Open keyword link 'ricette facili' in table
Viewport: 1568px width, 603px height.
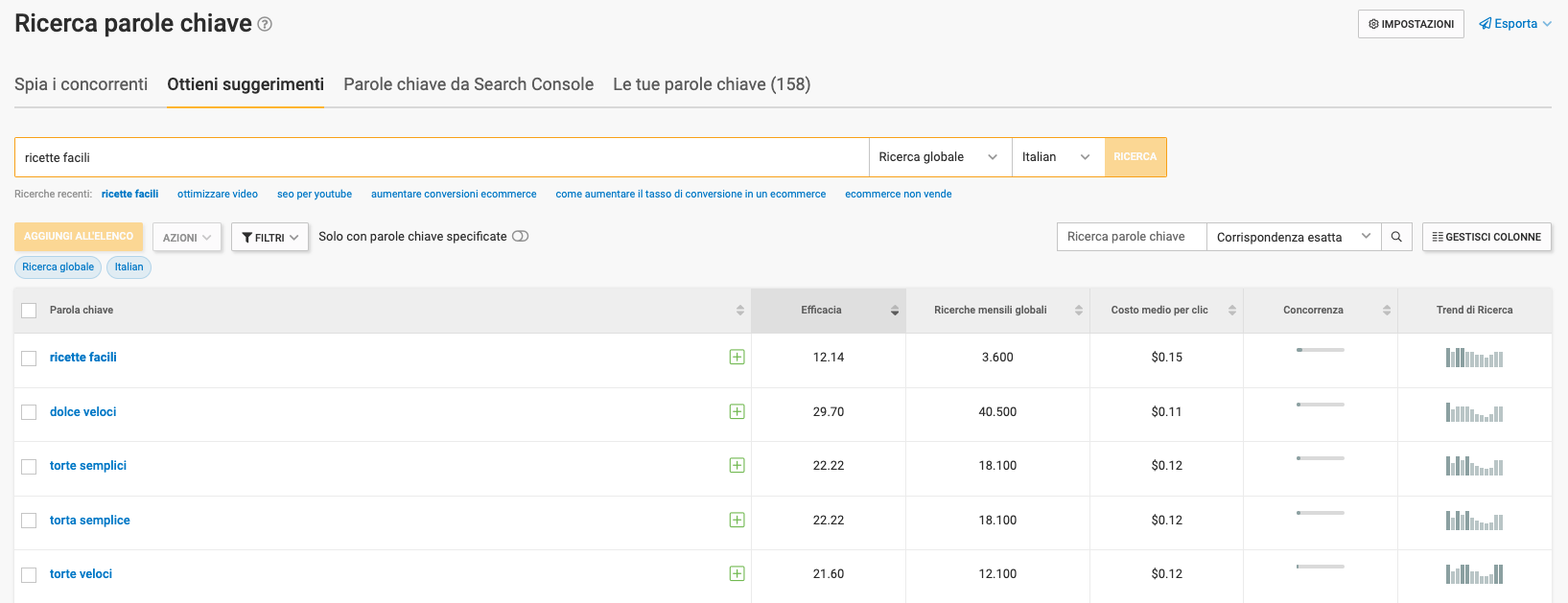coord(83,357)
